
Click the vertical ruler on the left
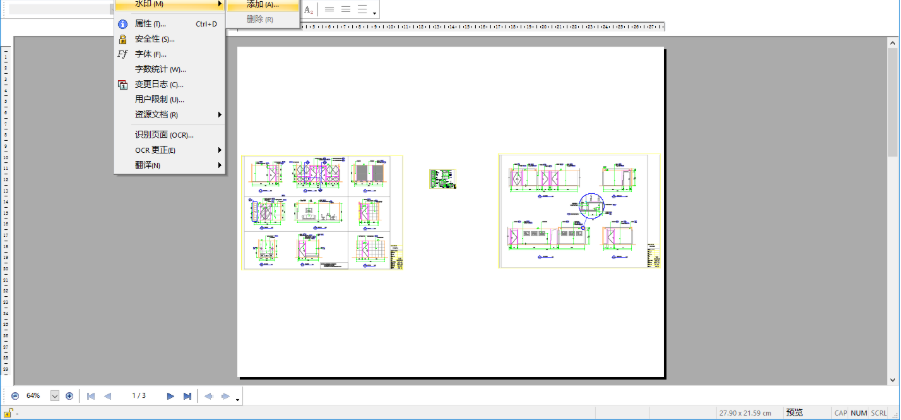tap(6, 212)
